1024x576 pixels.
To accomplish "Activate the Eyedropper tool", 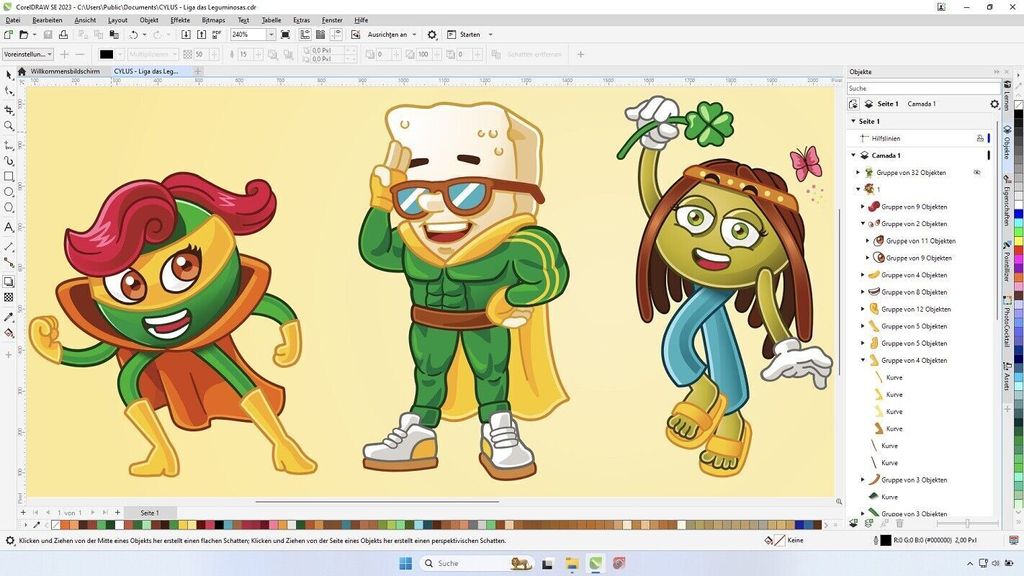I will 9,315.
